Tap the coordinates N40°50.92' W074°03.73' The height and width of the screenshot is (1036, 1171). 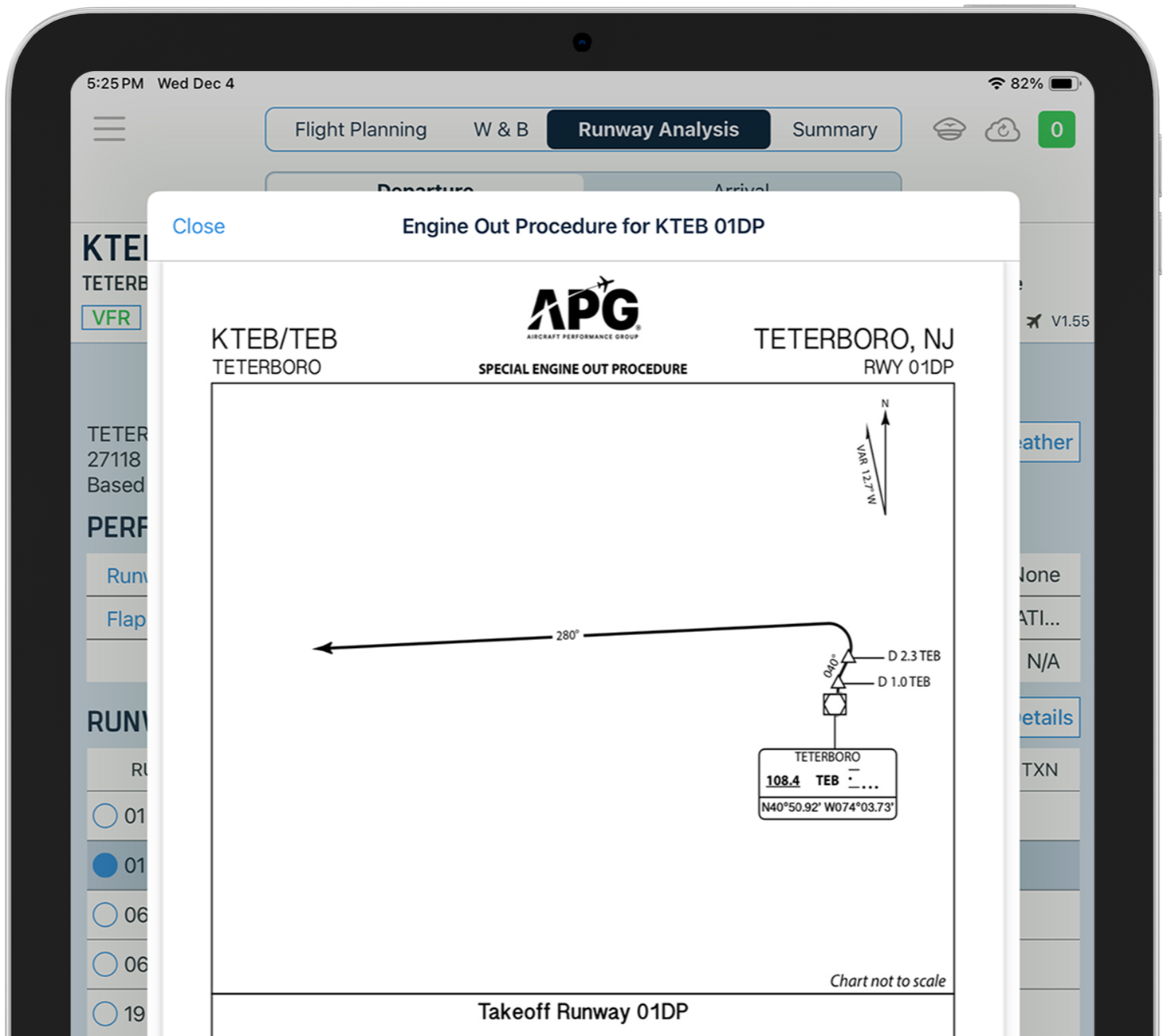(x=827, y=807)
